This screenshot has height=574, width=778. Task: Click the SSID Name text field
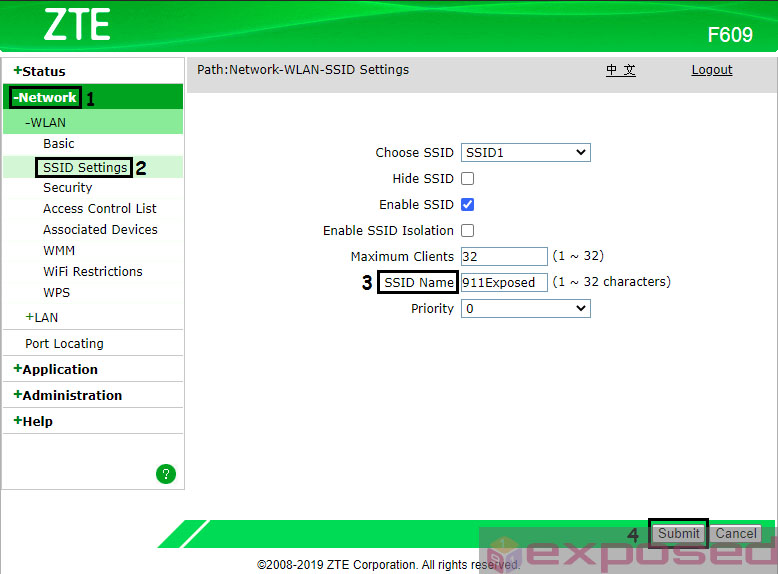504,283
